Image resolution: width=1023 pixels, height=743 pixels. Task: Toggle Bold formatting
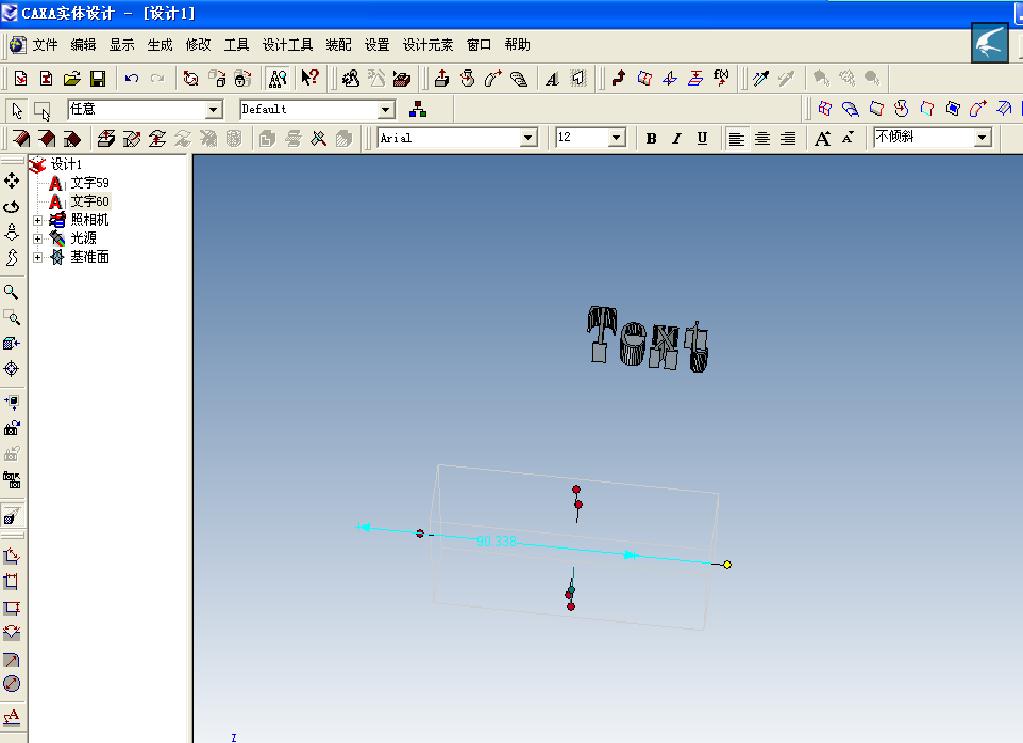[651, 138]
